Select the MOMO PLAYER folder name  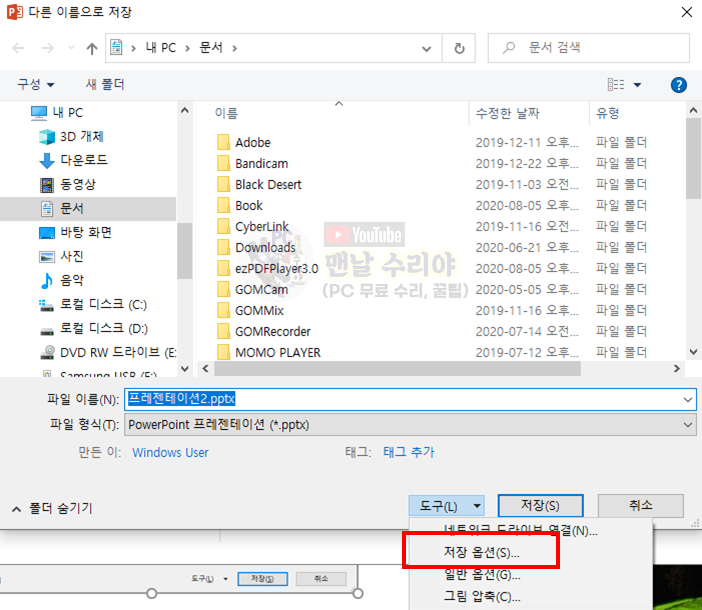pos(278,353)
